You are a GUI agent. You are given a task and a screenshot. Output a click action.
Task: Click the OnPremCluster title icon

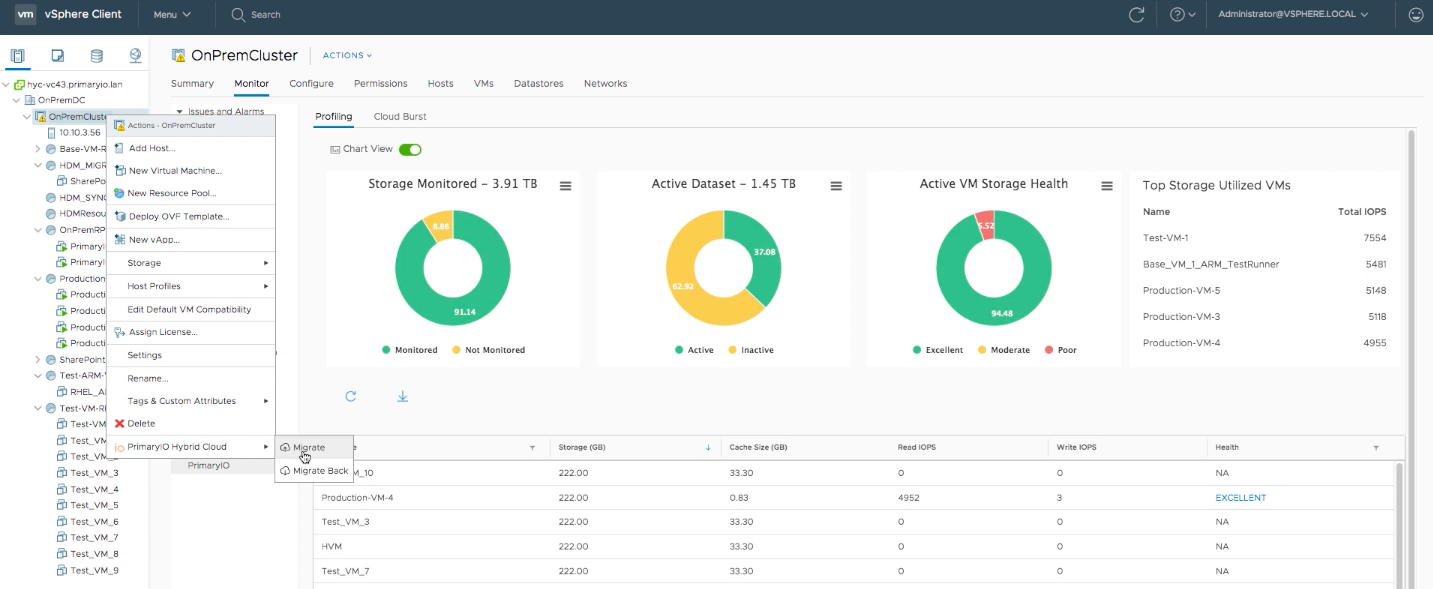click(179, 56)
